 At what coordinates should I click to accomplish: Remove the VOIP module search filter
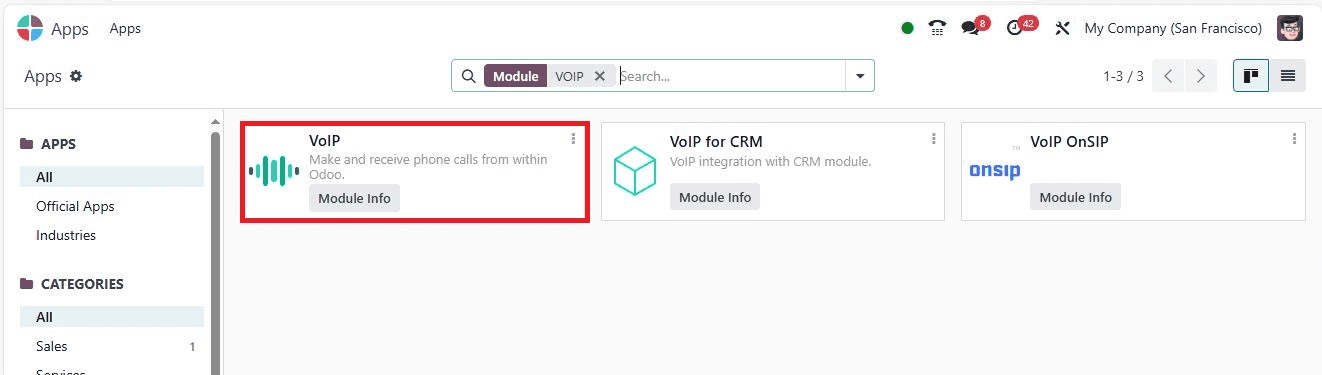[x=599, y=76]
